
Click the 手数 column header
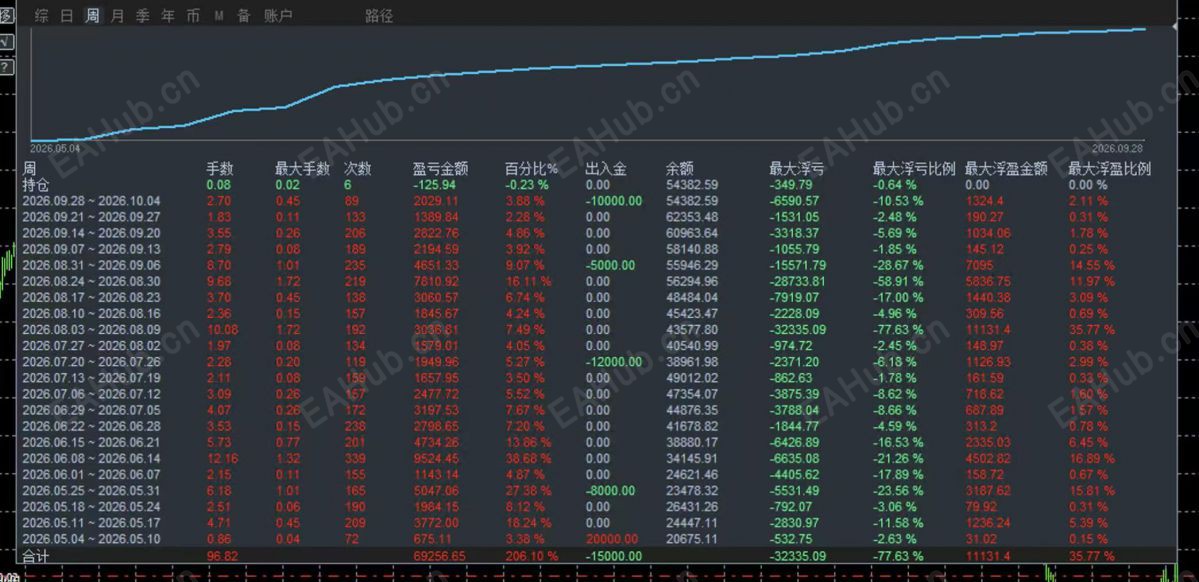click(x=220, y=169)
